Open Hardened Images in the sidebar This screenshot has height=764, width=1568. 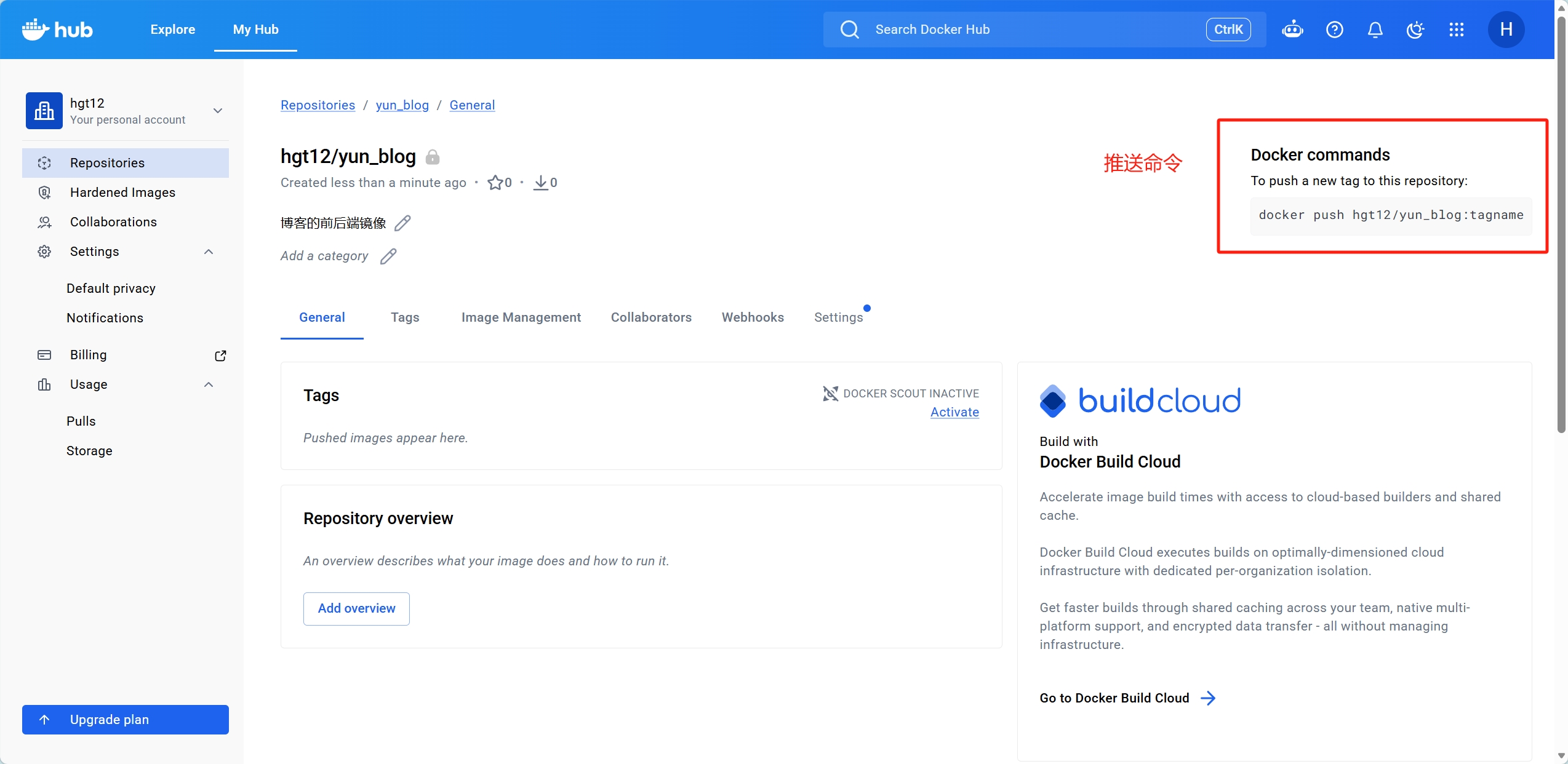pyautogui.click(x=126, y=193)
